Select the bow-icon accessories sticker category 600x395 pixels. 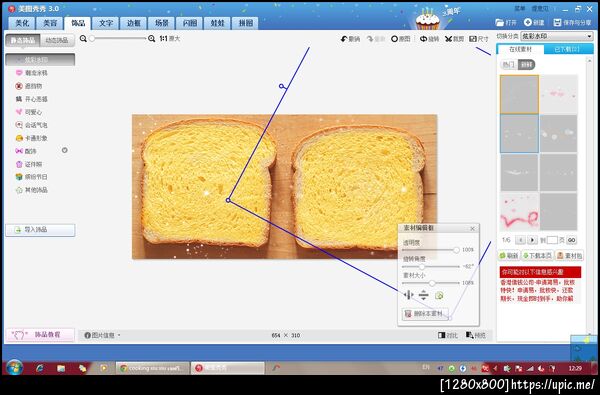[x=26, y=151]
